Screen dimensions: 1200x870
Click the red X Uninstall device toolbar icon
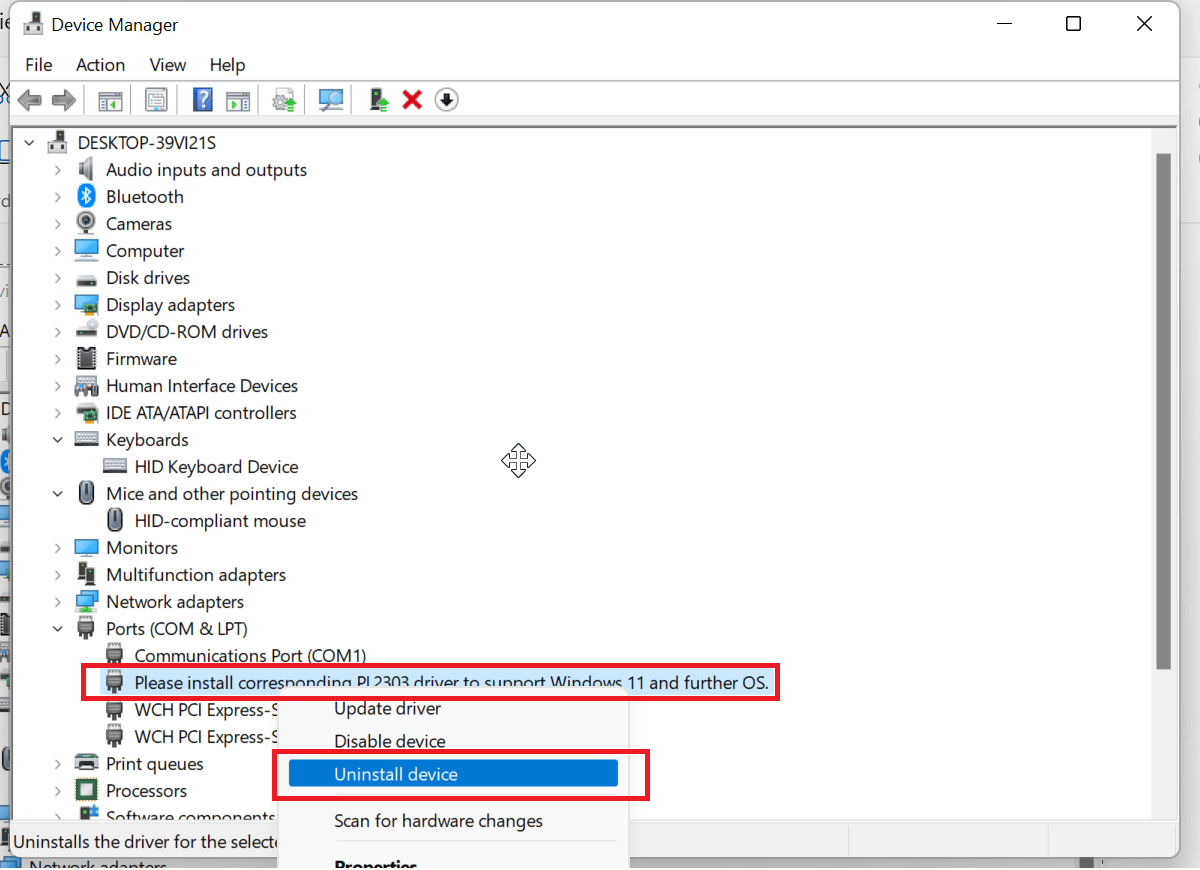pyautogui.click(x=412, y=99)
